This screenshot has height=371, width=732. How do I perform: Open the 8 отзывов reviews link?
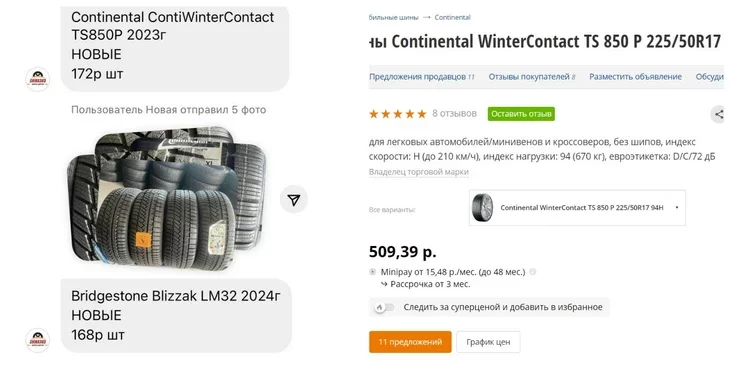coord(454,113)
